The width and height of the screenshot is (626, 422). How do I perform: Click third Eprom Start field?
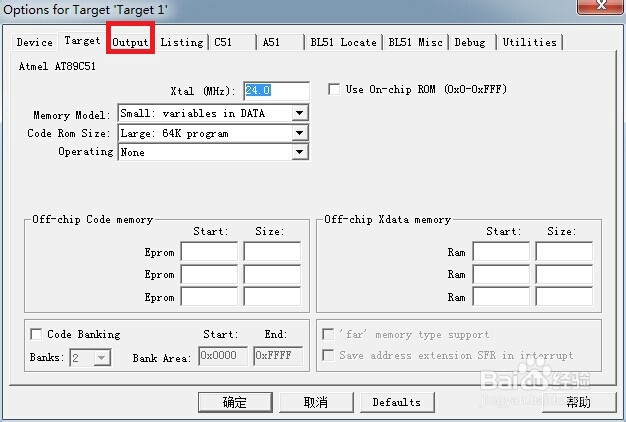209,297
